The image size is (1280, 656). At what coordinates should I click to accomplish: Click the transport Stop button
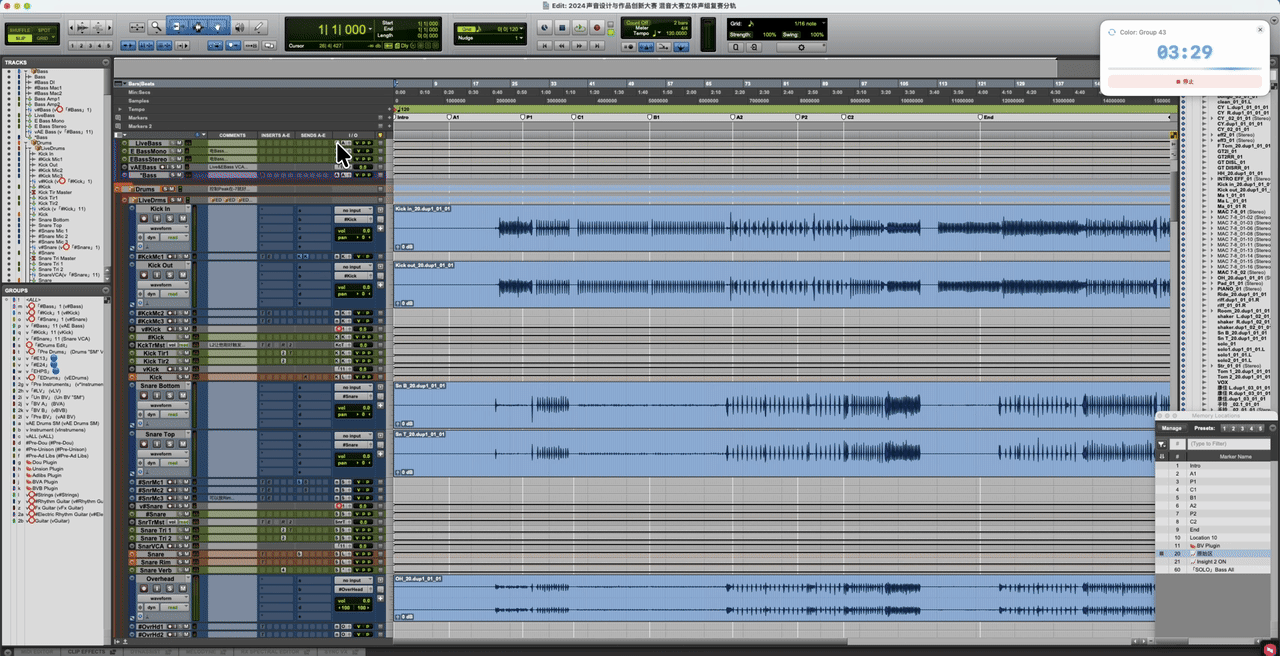tap(562, 27)
